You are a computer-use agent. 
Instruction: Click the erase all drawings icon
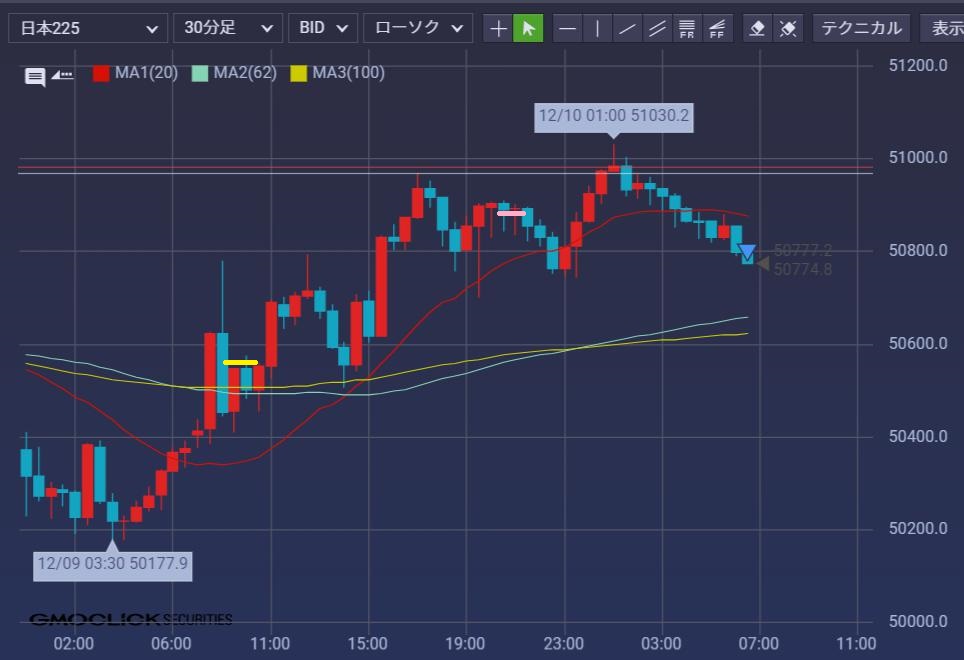point(788,28)
